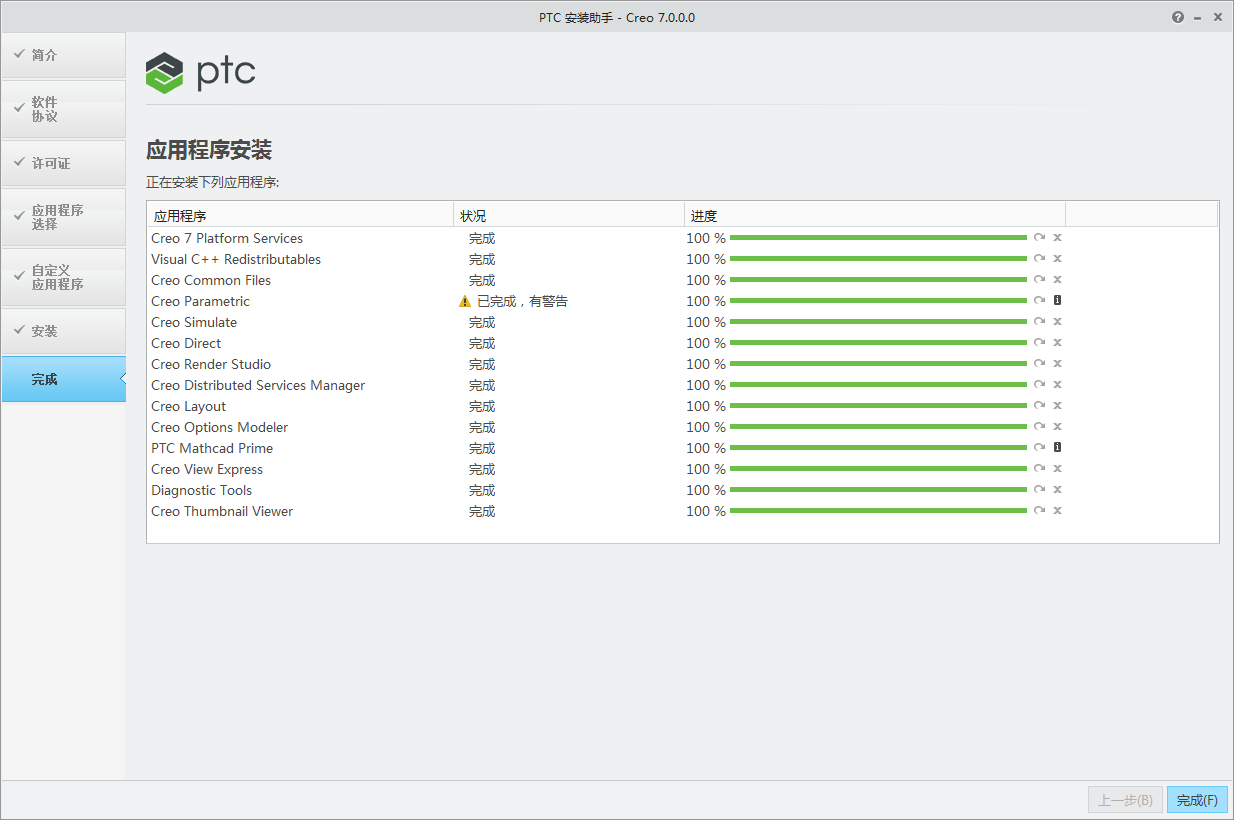Go to the 应用程序选择 step in sidebar
Screen dimensions: 1234x820
63,217
